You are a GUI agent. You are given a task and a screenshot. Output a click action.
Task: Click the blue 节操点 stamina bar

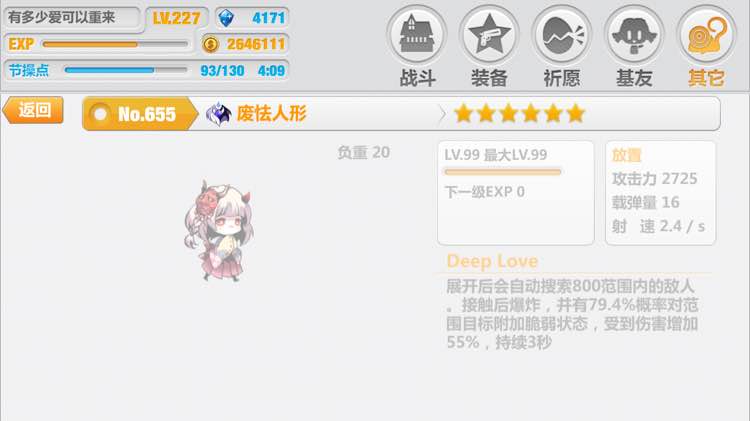[x=125, y=70]
